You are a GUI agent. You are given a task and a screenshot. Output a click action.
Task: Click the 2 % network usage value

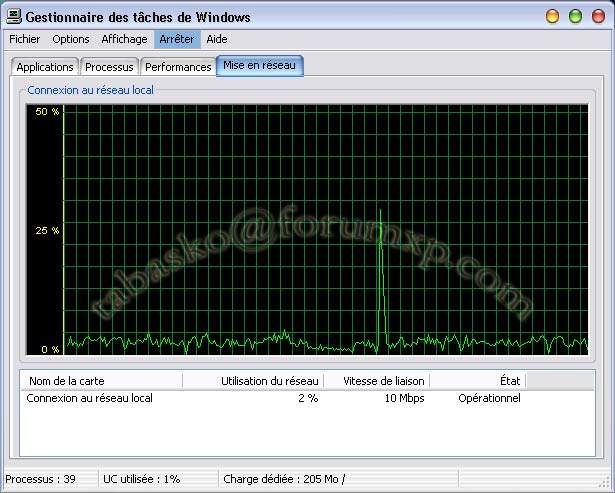coord(308,398)
